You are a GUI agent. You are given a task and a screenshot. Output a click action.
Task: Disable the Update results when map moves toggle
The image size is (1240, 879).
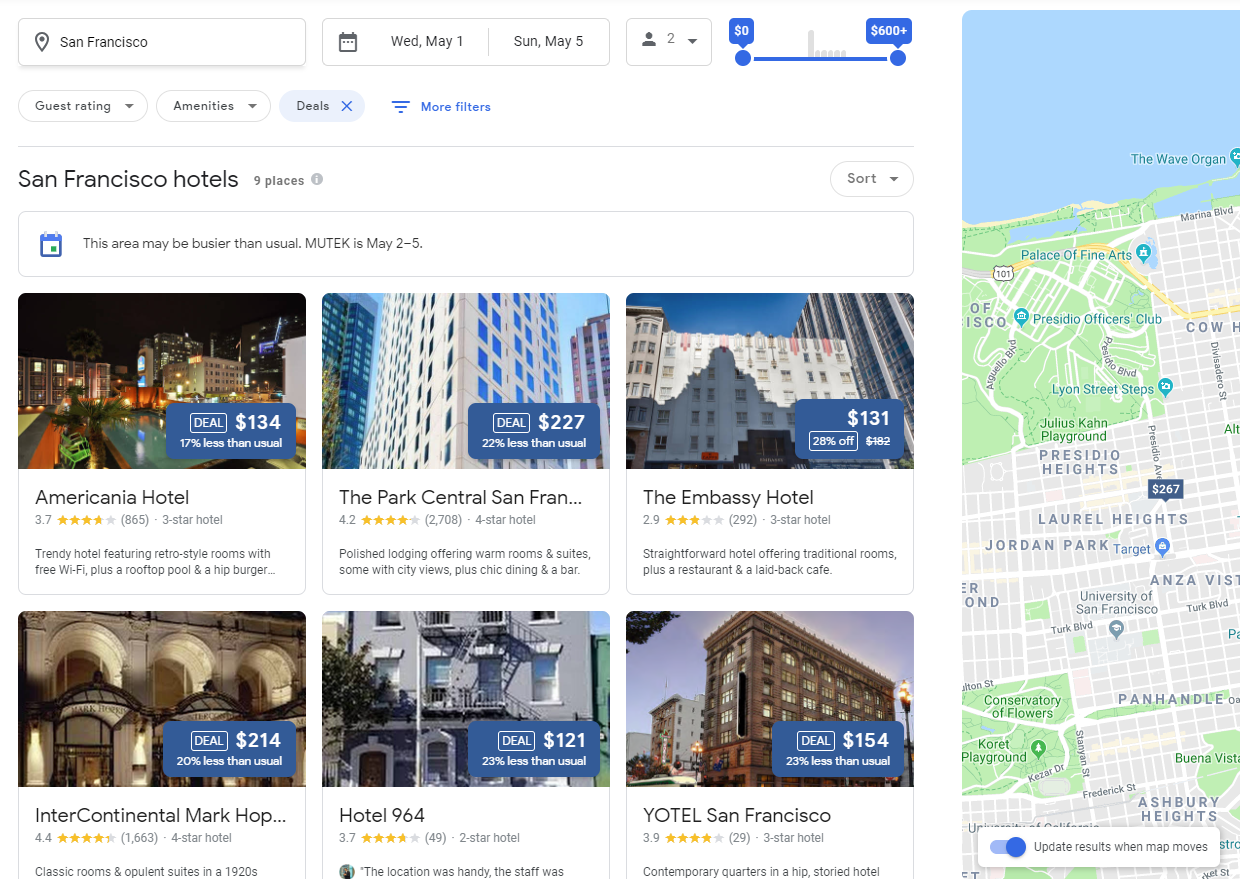[x=1008, y=847]
